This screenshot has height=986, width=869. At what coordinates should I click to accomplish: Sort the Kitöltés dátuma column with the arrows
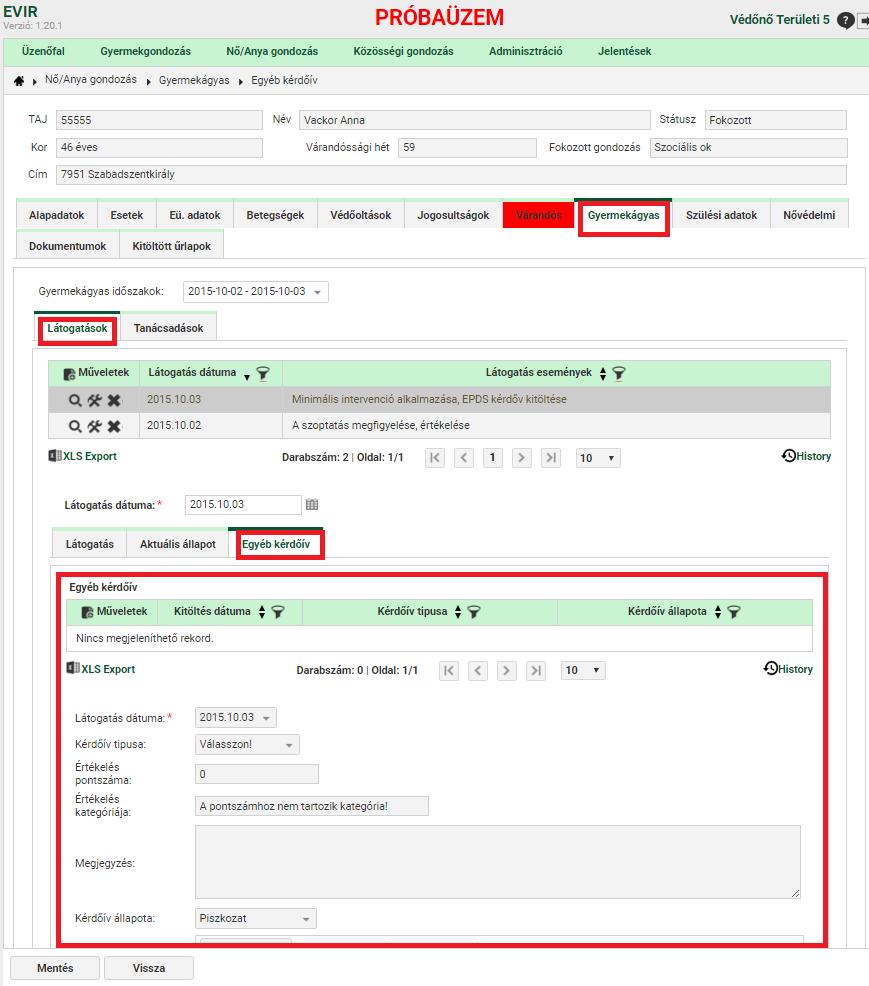click(262, 612)
